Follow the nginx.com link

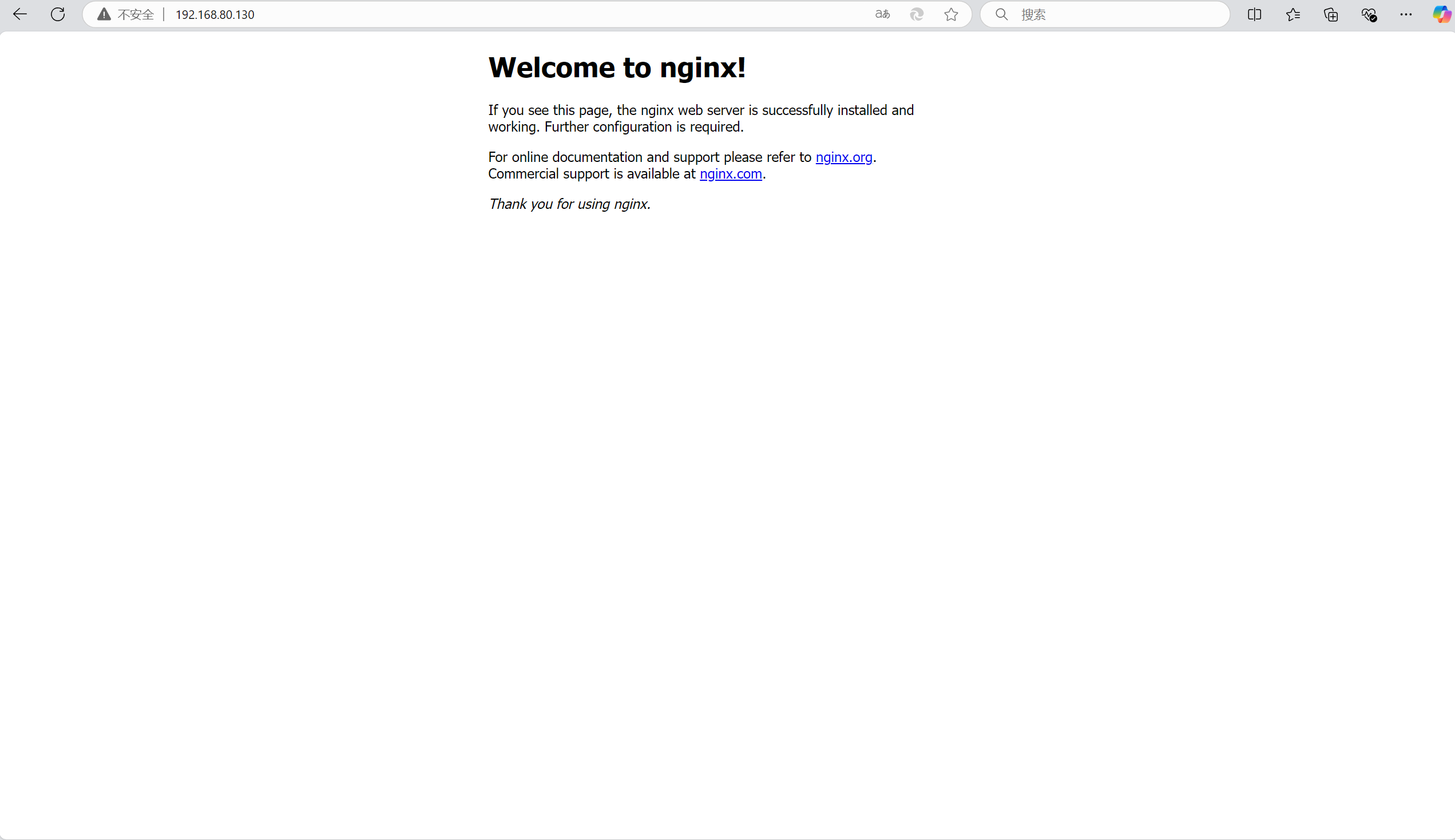click(731, 173)
